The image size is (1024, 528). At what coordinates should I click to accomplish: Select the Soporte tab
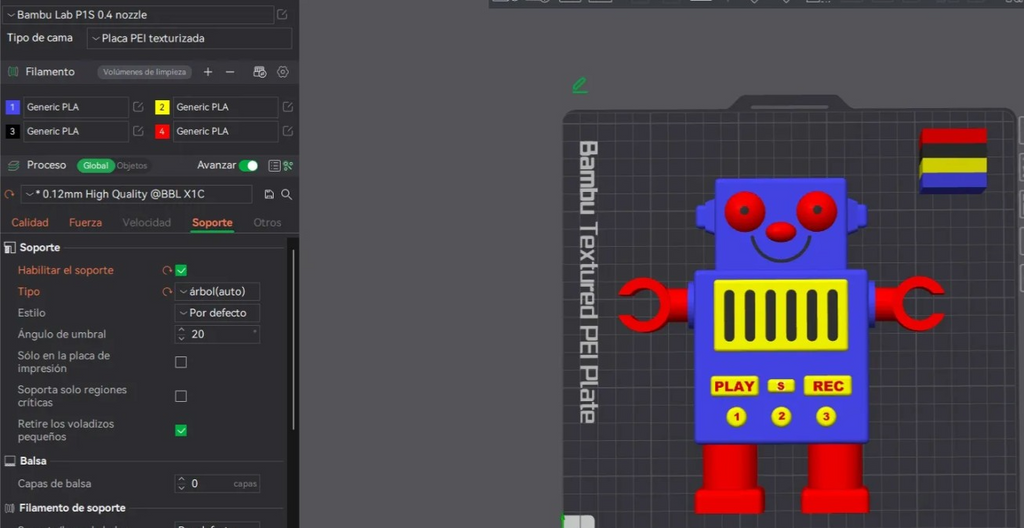[212, 223]
